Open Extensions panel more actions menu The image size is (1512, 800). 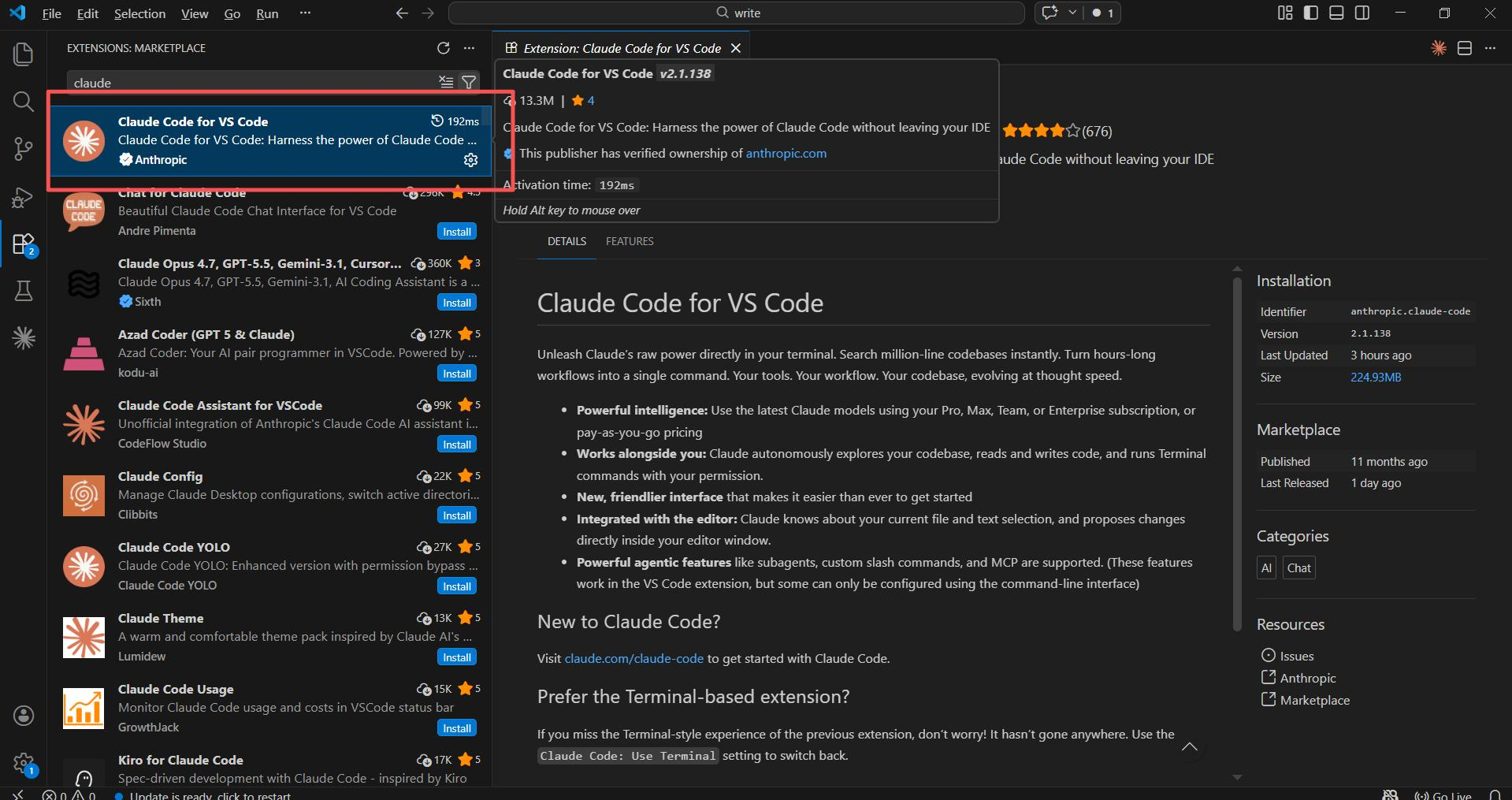(470, 48)
